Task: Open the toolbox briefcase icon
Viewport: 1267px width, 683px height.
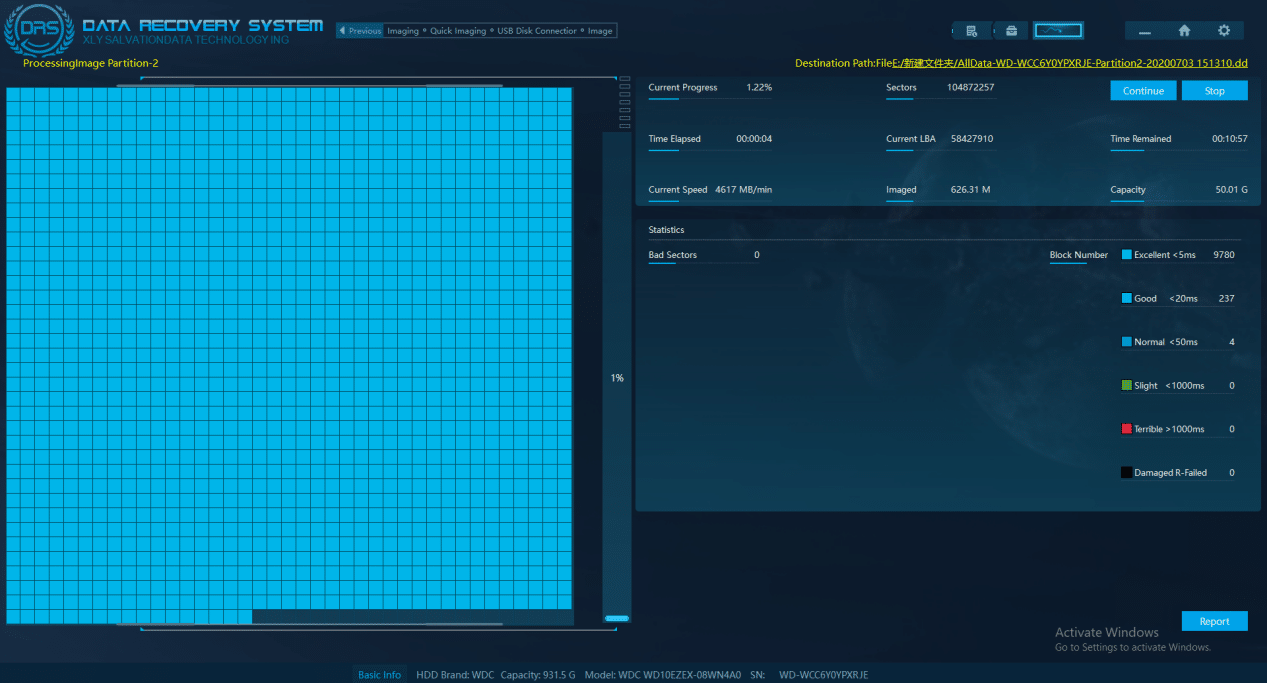Action: point(1011,31)
